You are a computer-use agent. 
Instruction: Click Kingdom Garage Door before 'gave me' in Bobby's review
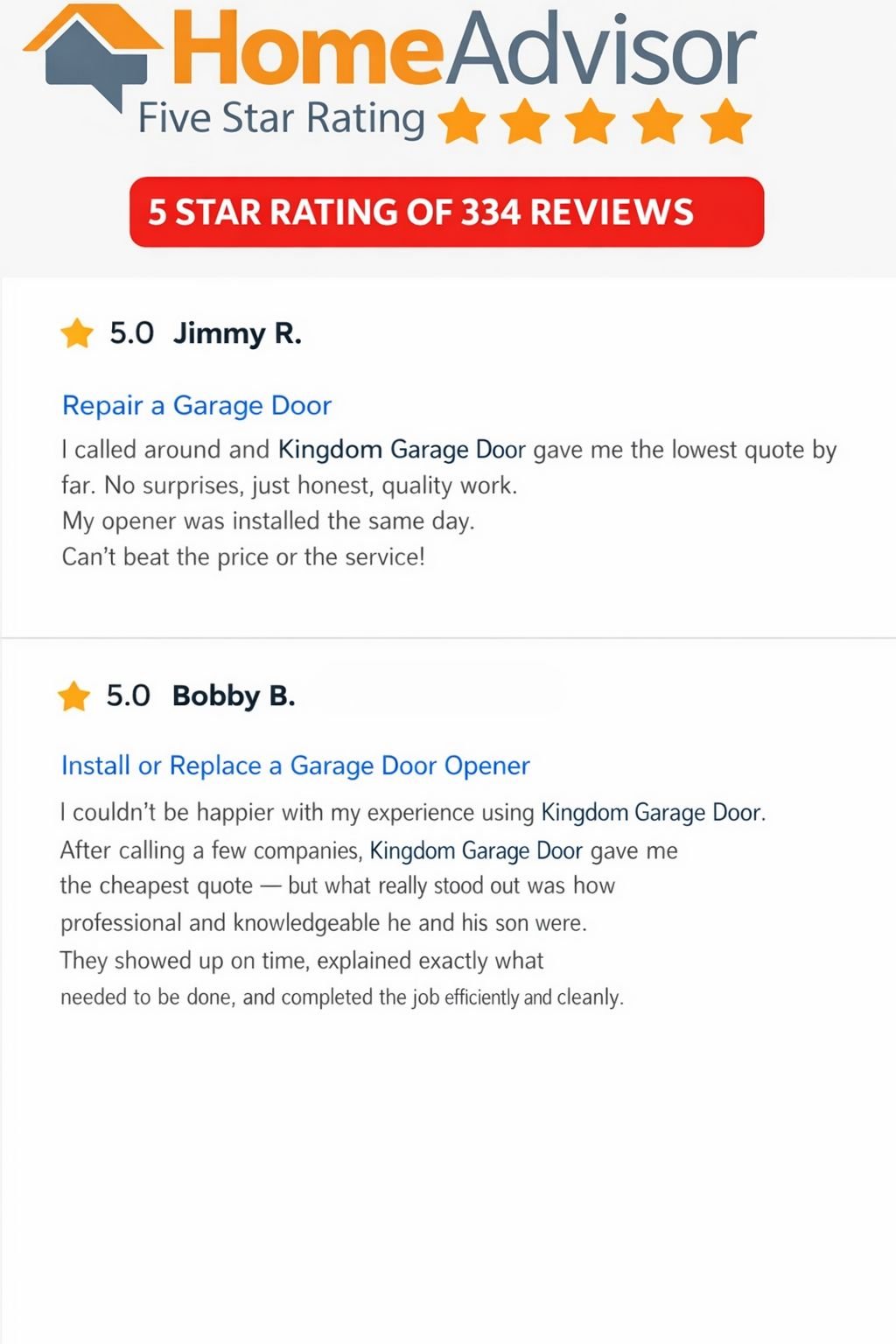(x=476, y=850)
